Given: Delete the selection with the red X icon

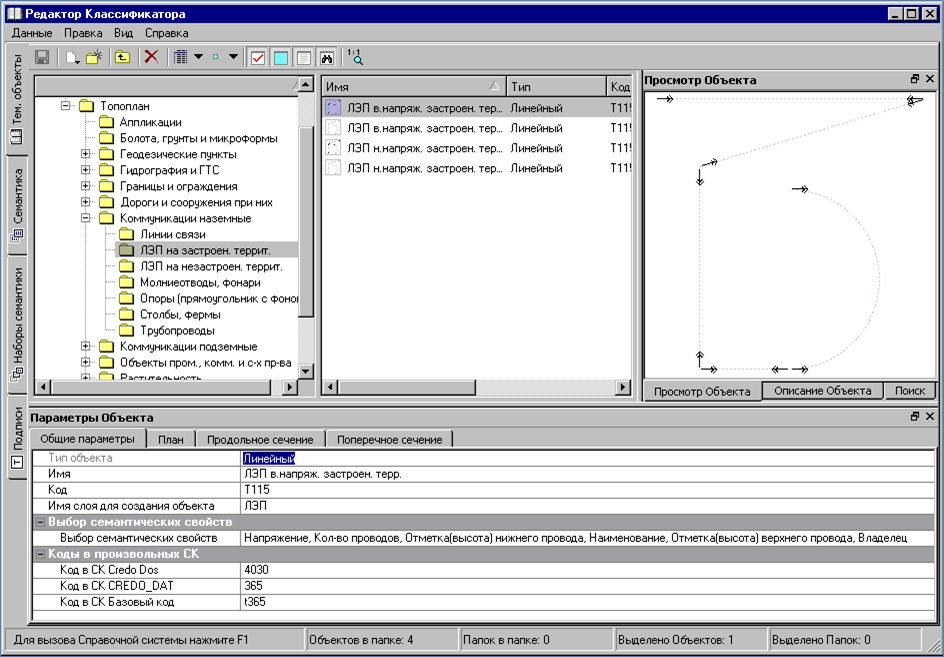Looking at the screenshot, I should click(x=152, y=57).
